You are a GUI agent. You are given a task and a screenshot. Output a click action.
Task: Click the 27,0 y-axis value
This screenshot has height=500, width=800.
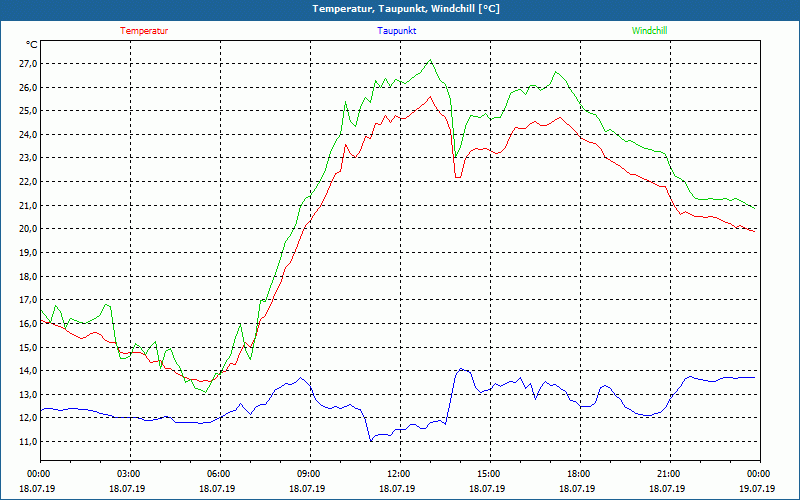(x=29, y=64)
